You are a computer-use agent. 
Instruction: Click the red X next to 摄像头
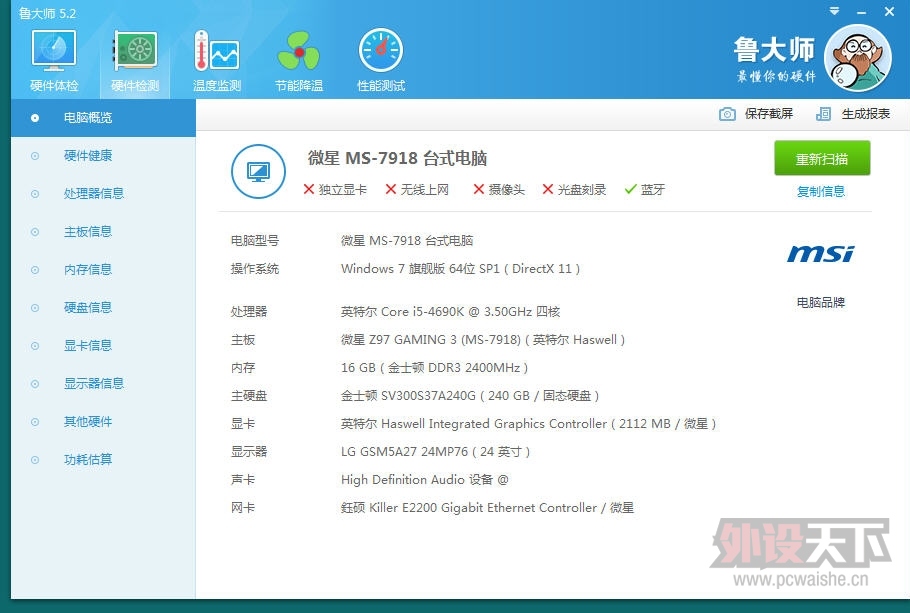[x=478, y=189]
